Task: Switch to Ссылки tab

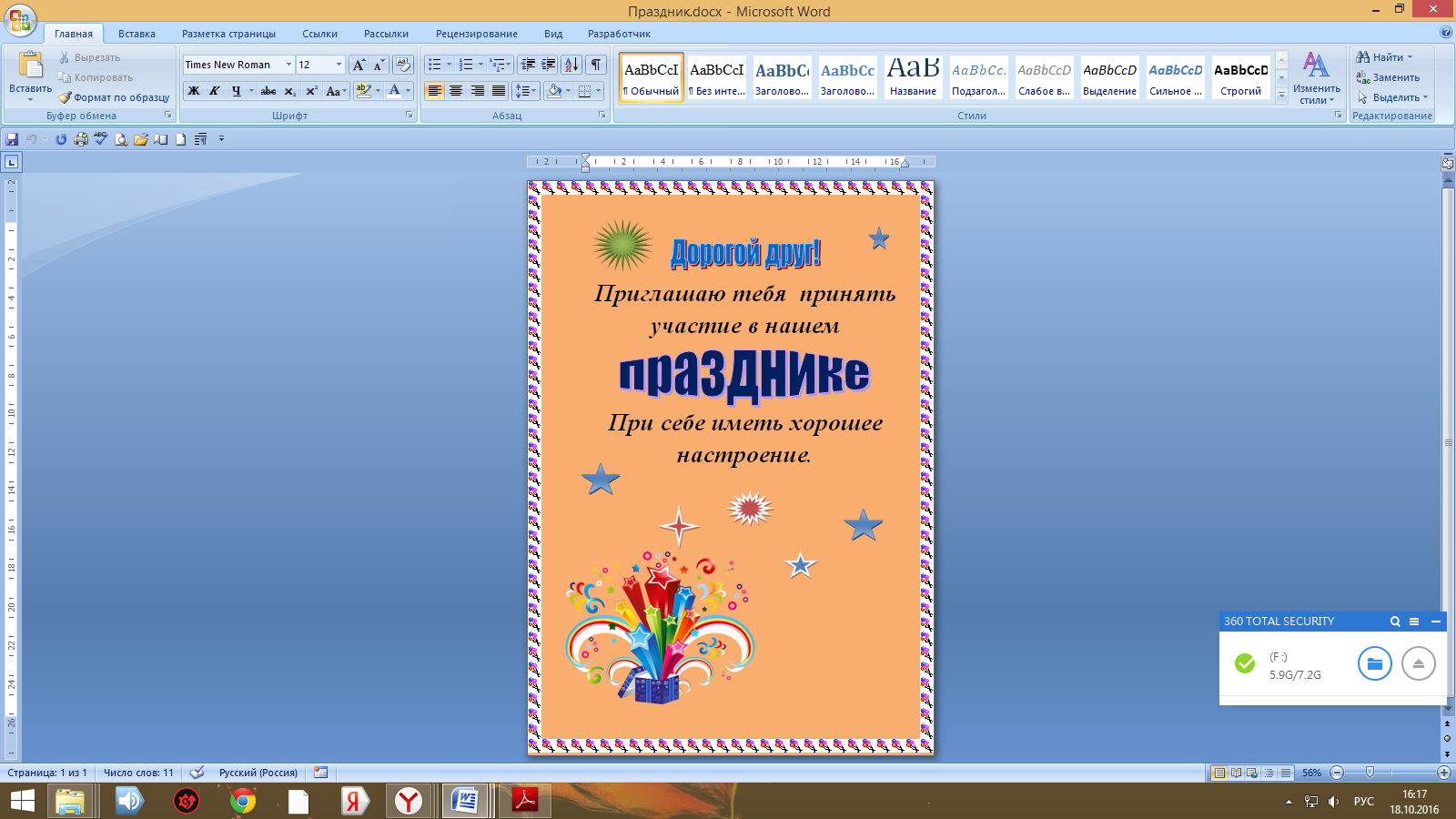Action: coord(319,34)
